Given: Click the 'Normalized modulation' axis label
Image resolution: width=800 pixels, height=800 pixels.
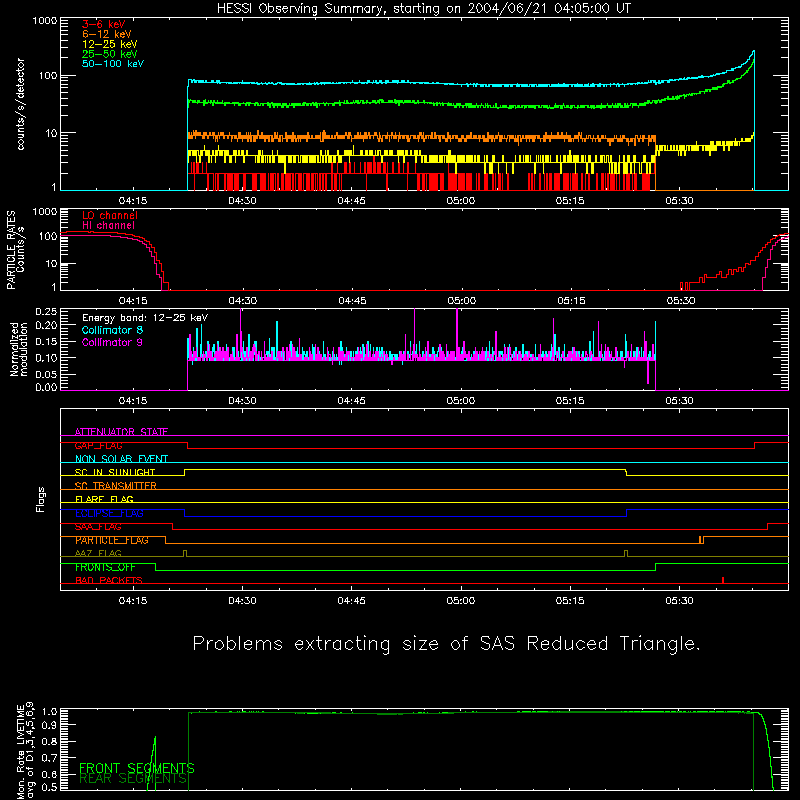Looking at the screenshot, I should (19, 349).
